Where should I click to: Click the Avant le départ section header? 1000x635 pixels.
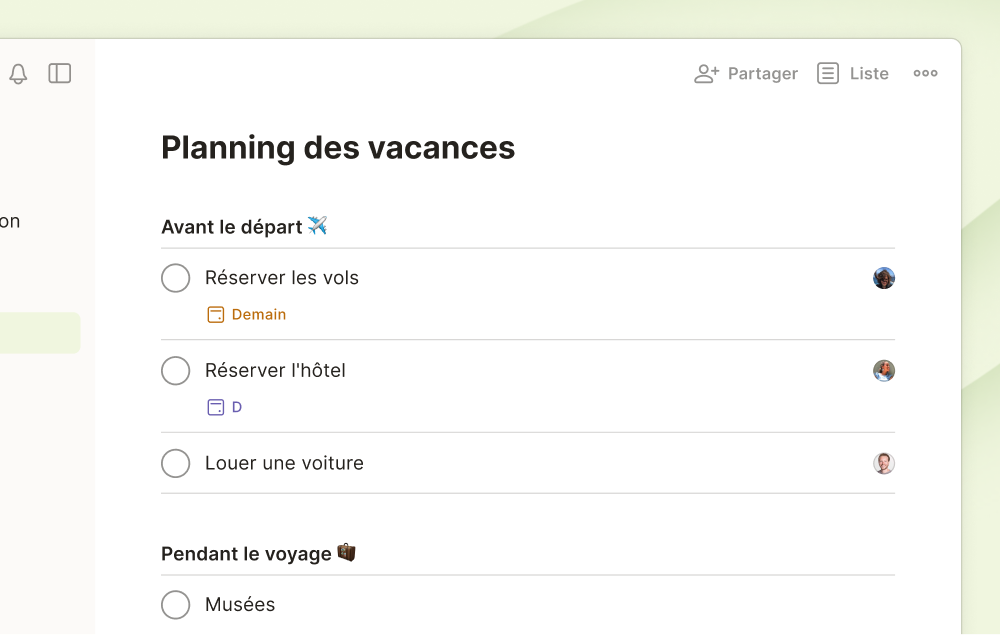[x=244, y=226]
